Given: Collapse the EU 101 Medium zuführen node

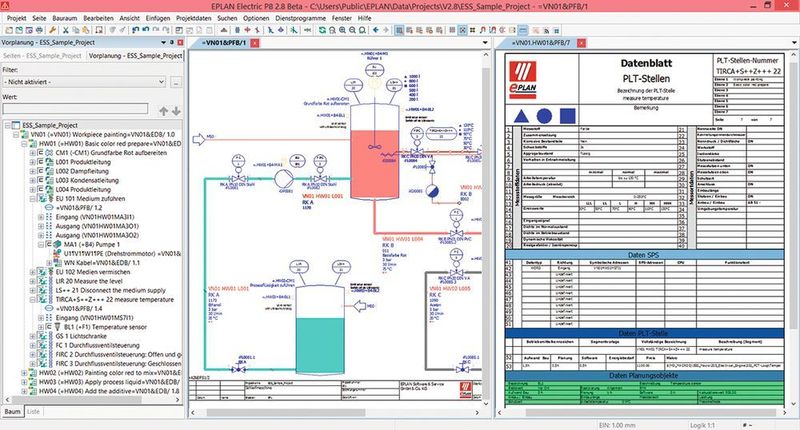Looking at the screenshot, I should [33, 199].
